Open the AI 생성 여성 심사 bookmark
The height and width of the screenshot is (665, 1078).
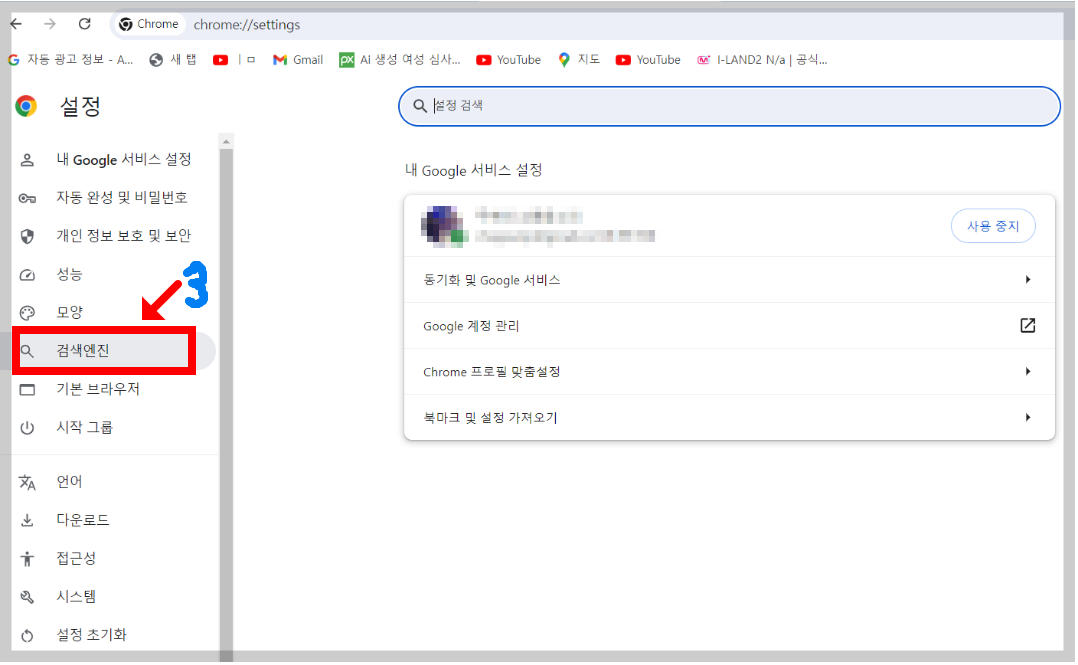399,59
